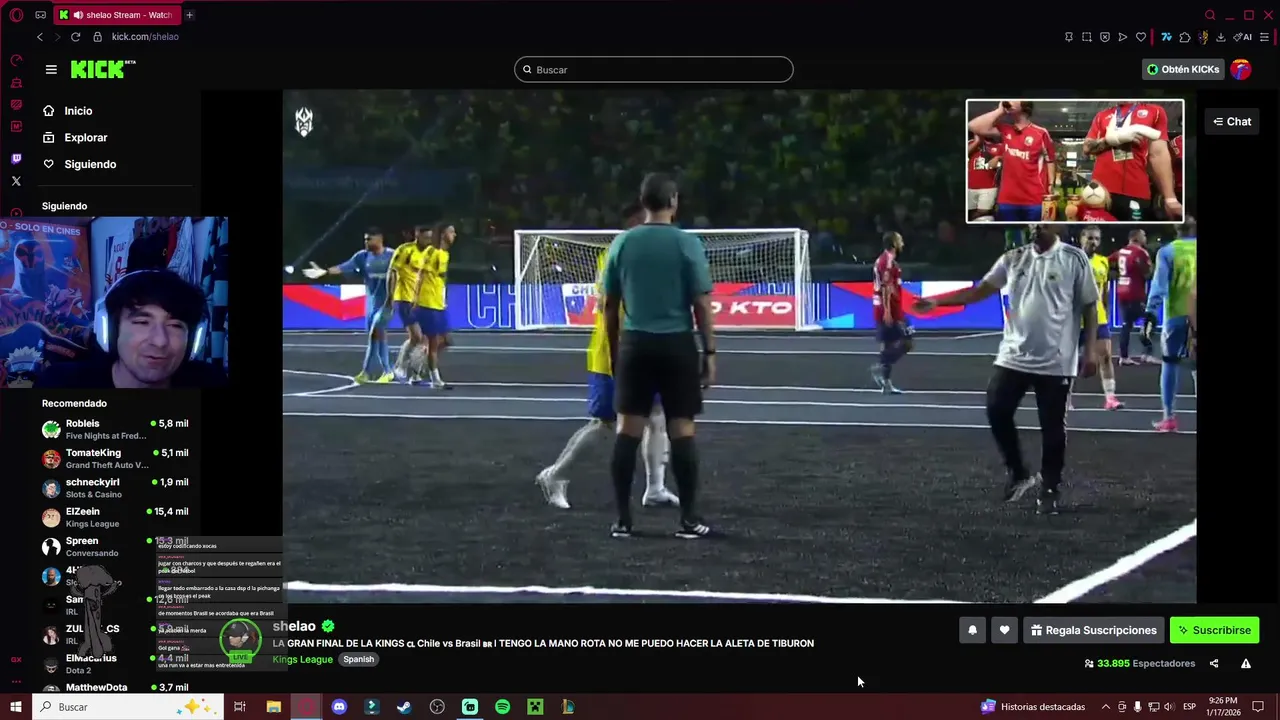Open the extensions puzzle icon
This screenshot has width=1280, height=720.
pyautogui.click(x=1185, y=37)
